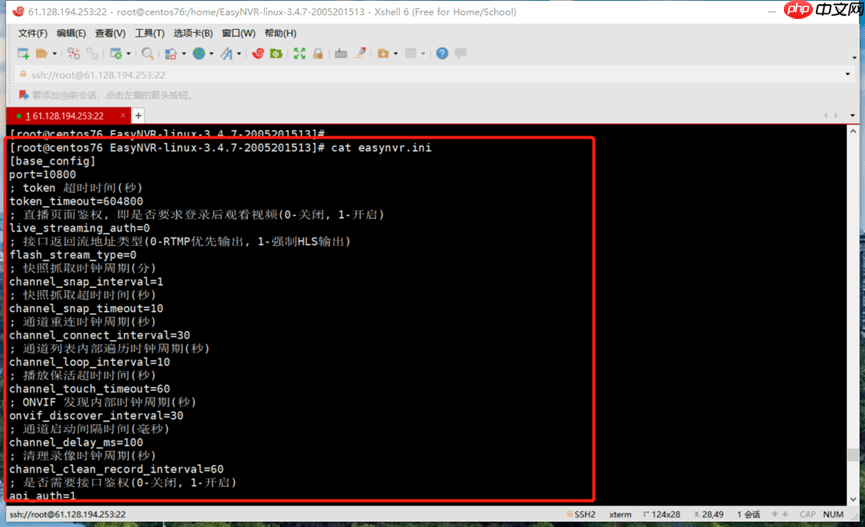The height and width of the screenshot is (527, 865).
Task: Click the Open Session folder icon
Action: [42, 54]
